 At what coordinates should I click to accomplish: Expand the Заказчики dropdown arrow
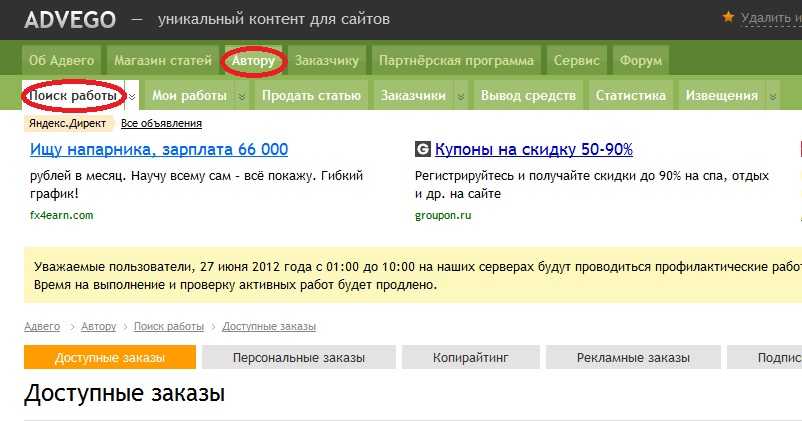click(461, 96)
